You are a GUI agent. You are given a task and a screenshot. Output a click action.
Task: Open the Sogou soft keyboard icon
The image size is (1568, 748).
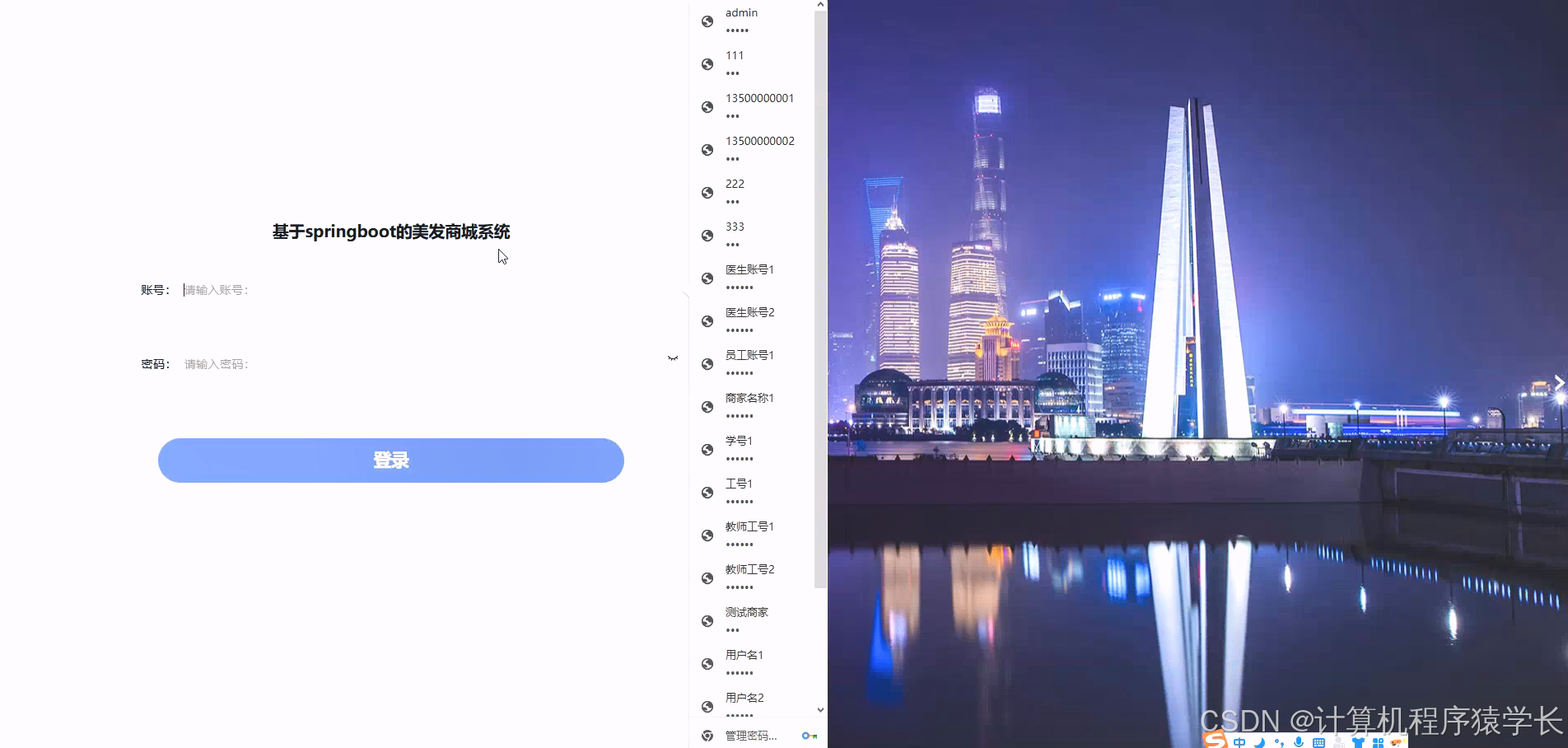[x=1319, y=741]
